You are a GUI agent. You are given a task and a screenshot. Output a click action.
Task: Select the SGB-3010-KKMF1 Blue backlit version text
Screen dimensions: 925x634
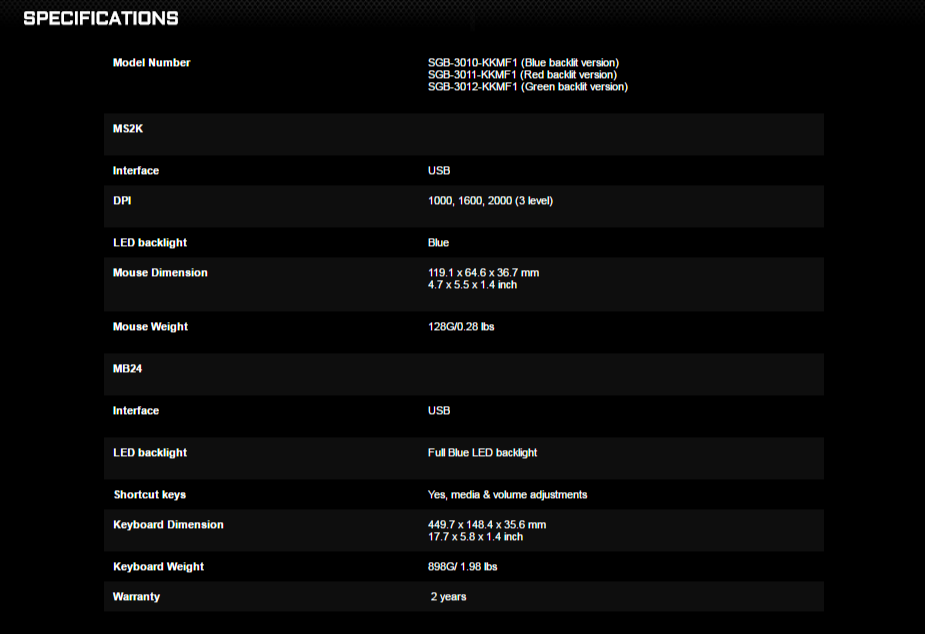[x=523, y=63]
